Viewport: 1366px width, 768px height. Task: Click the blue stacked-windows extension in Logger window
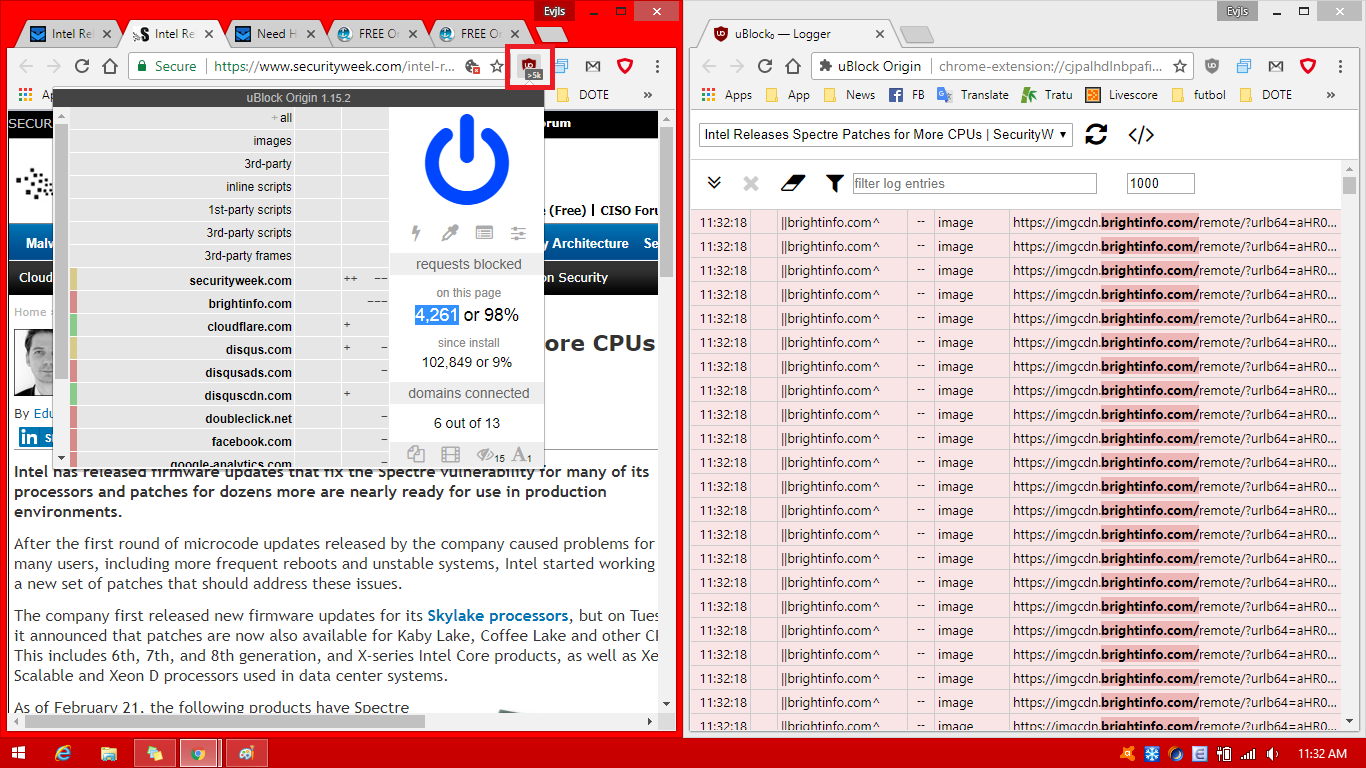[x=1244, y=66]
